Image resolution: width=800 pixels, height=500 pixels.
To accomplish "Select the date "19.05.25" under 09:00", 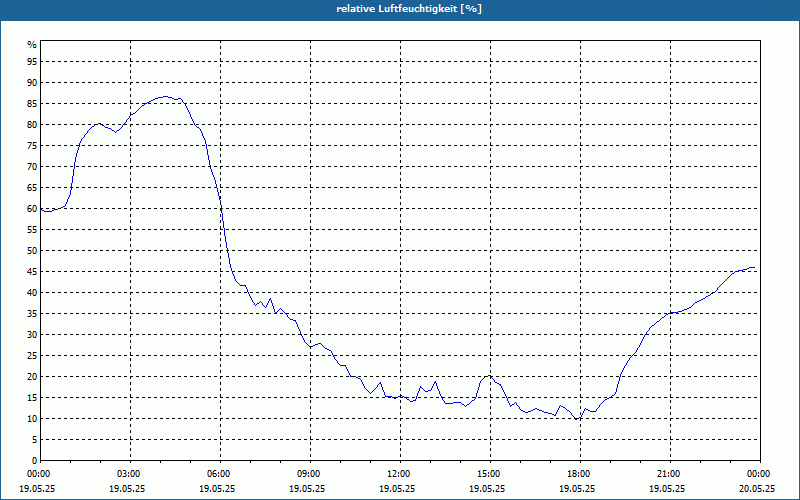I will [x=307, y=488].
